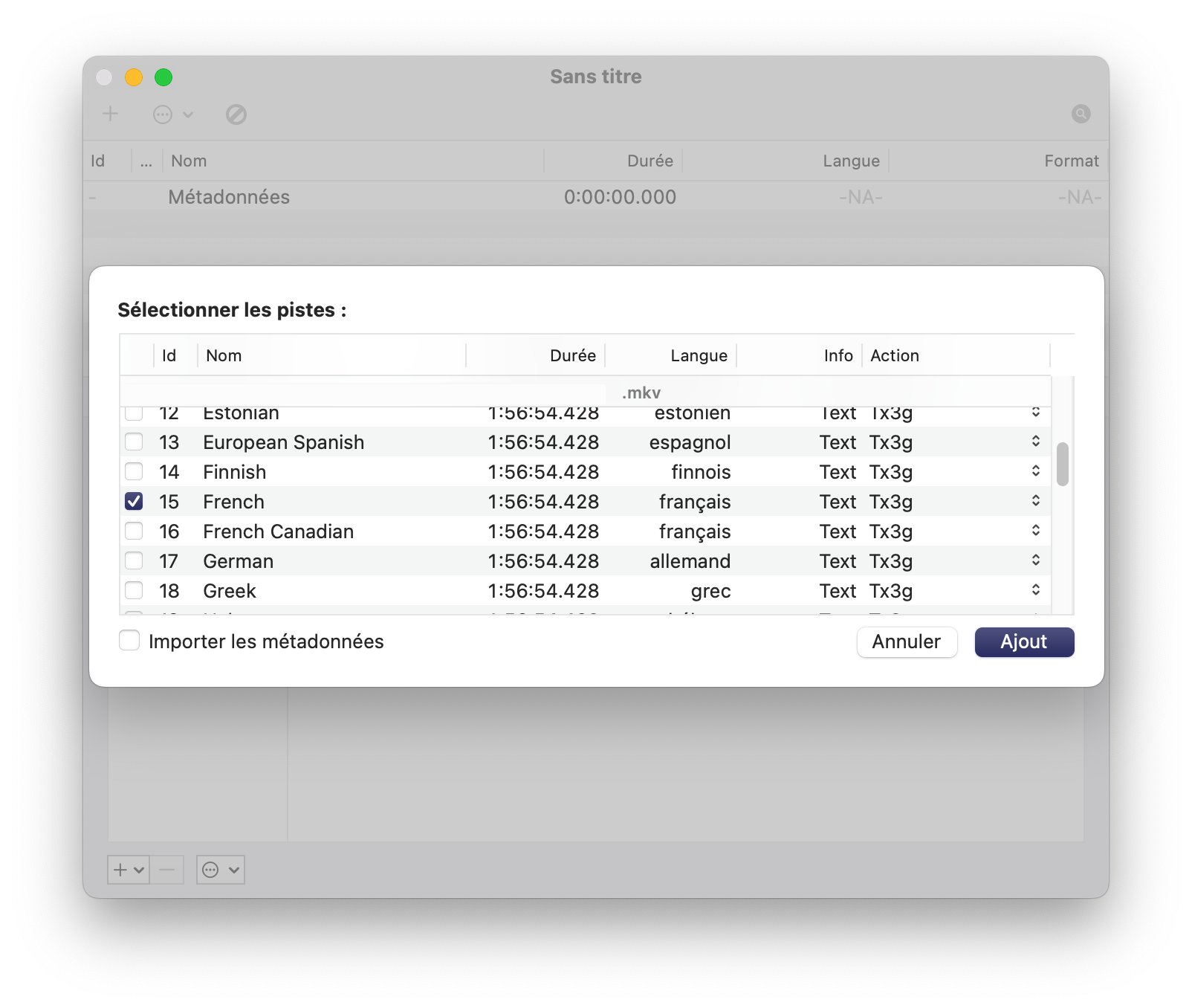Click the track list scrollbar thumb
The width and height of the screenshot is (1192, 1008).
[x=1063, y=464]
